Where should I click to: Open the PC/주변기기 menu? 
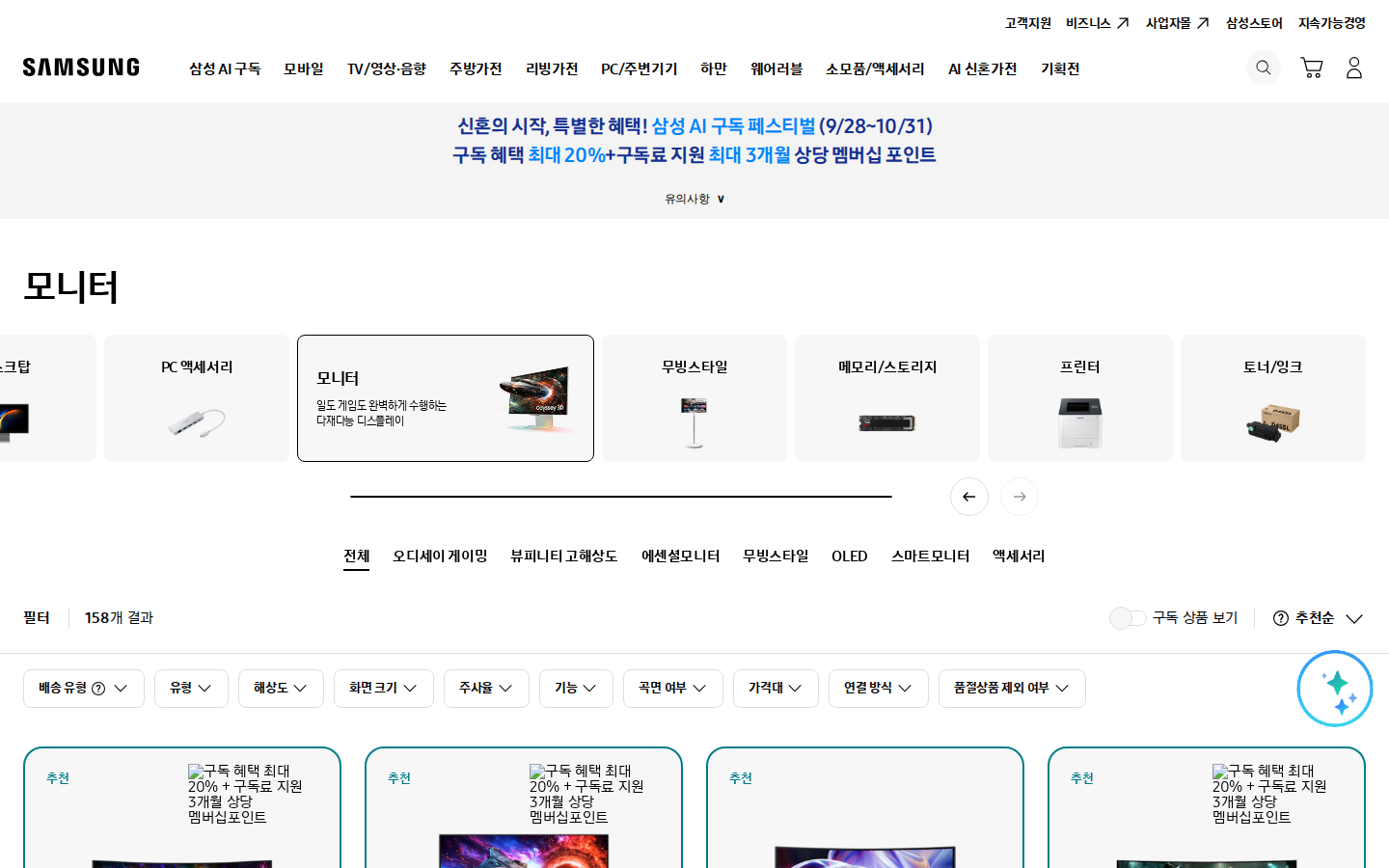tap(640, 69)
